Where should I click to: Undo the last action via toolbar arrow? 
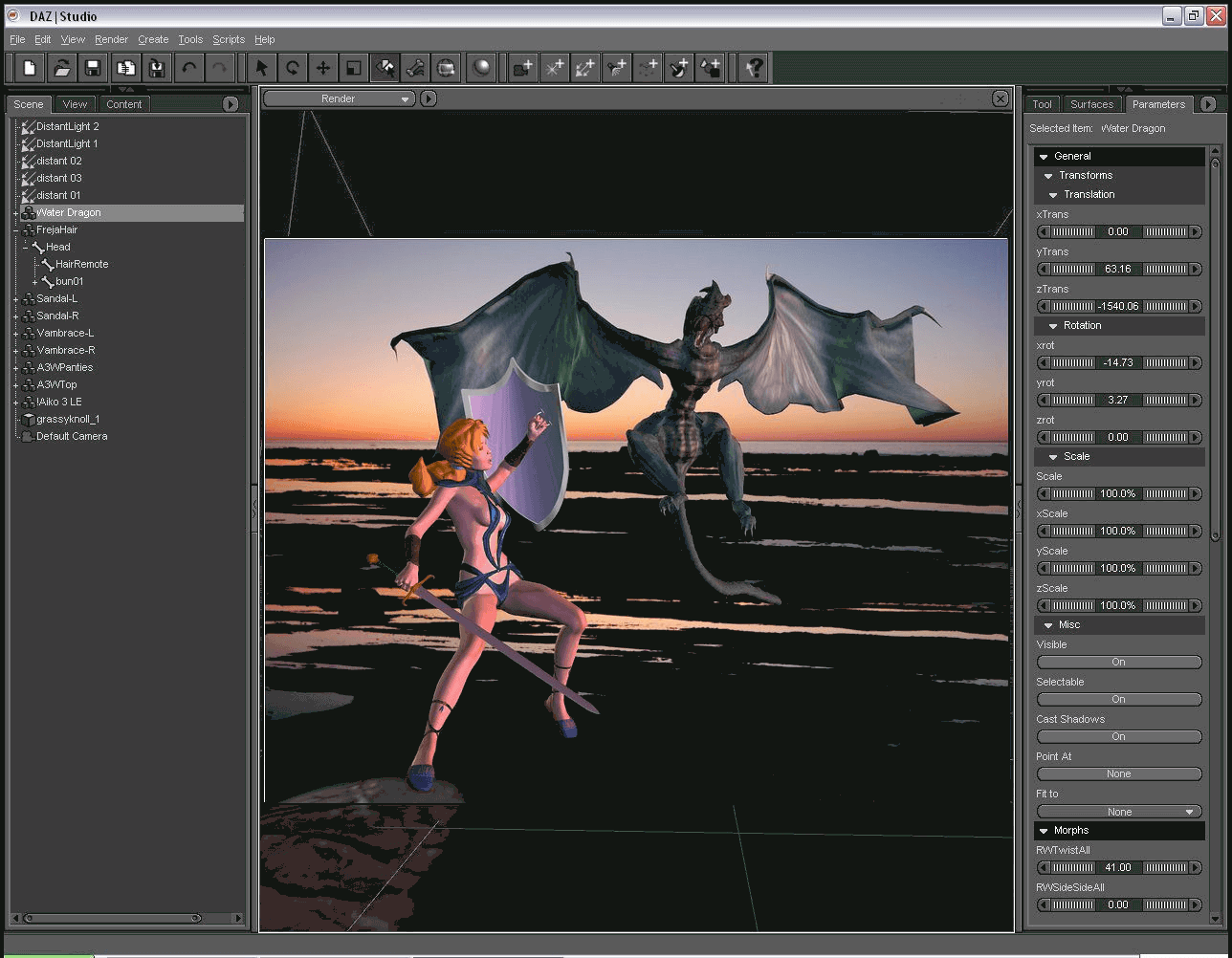[x=188, y=67]
